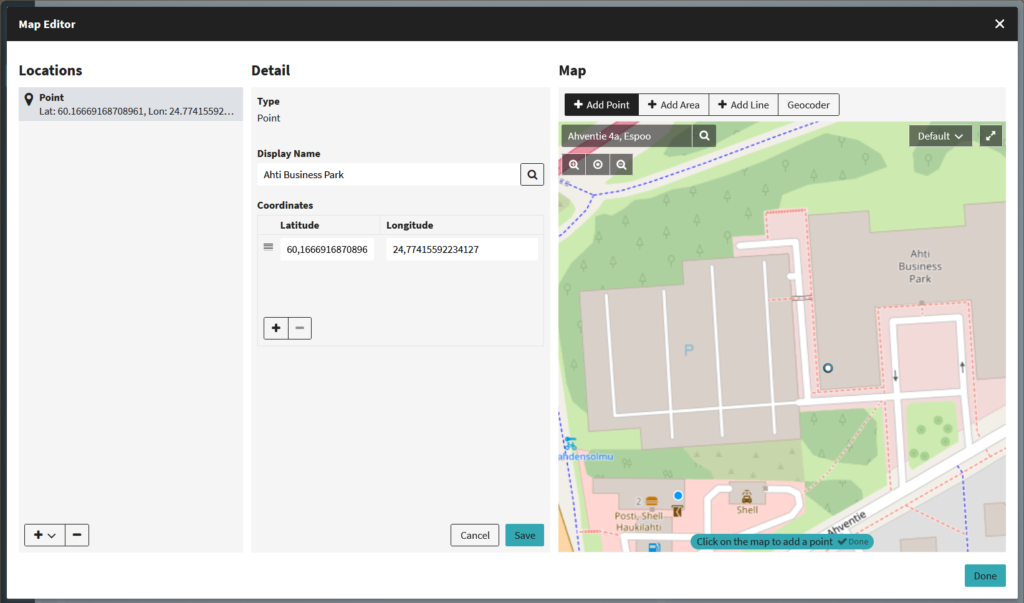
Task: Open the Default map layer dropdown
Action: [x=940, y=135]
